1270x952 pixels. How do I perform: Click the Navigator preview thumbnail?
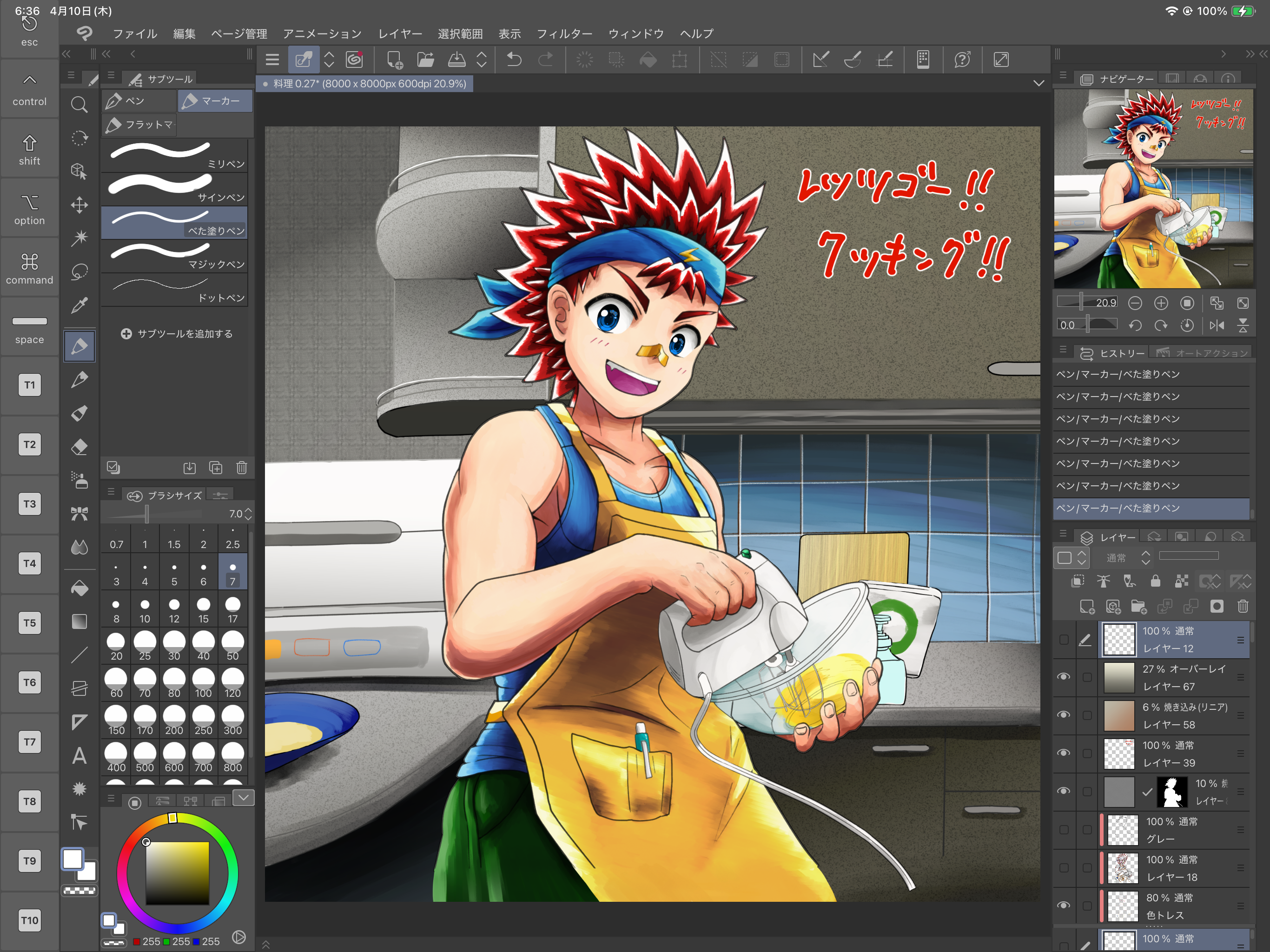pos(1153,189)
